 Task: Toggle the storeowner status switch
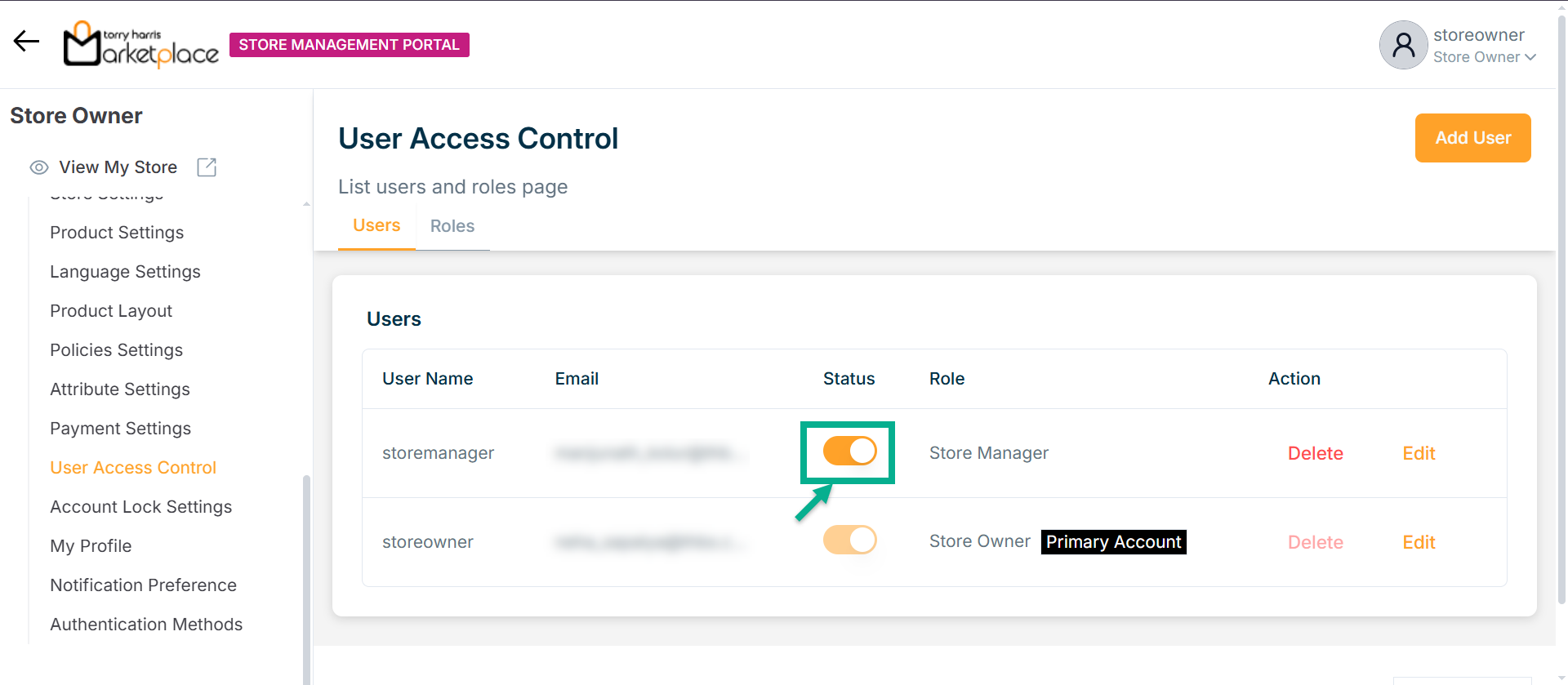point(849,540)
